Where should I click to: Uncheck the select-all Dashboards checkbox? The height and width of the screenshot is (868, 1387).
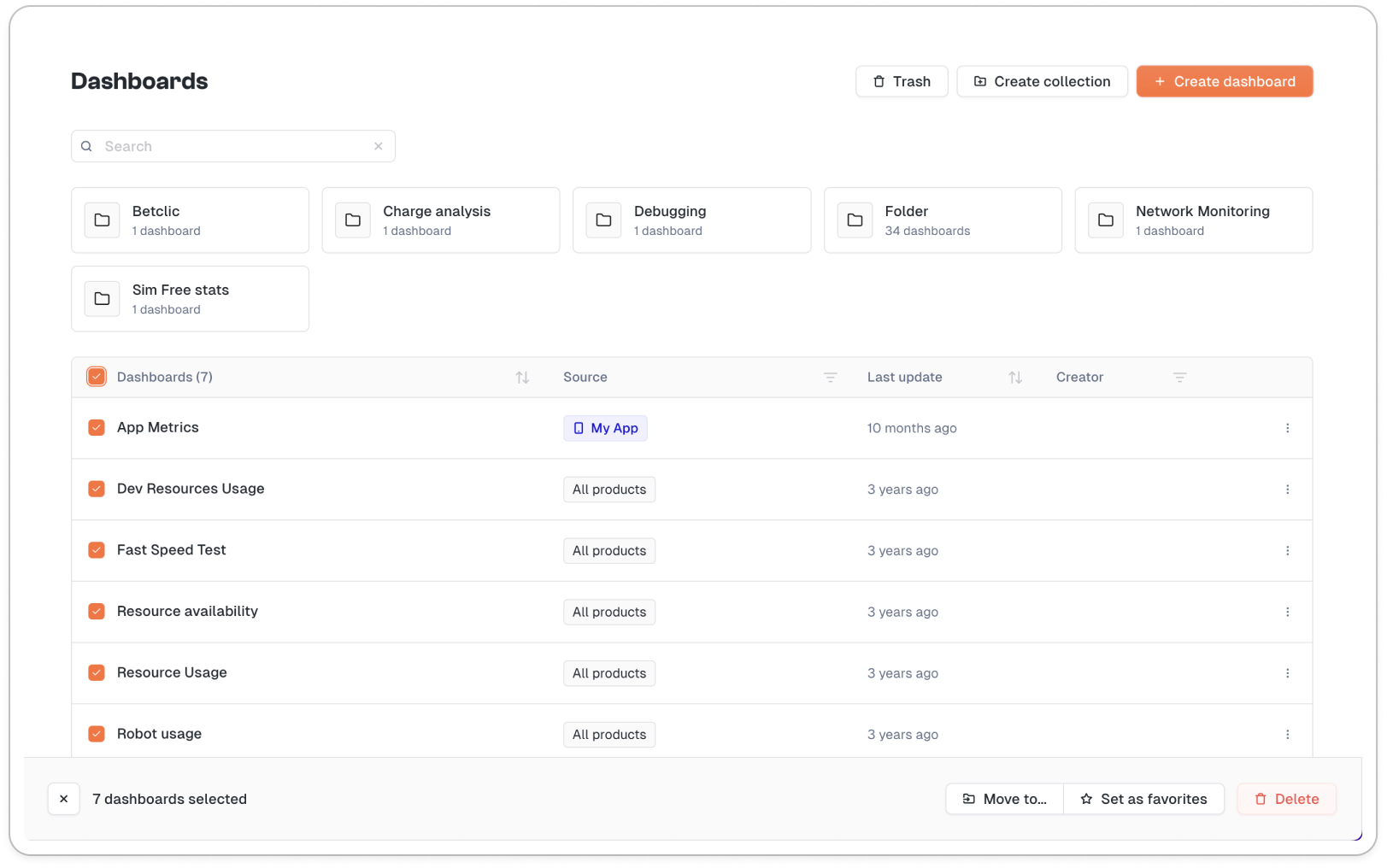pos(97,377)
